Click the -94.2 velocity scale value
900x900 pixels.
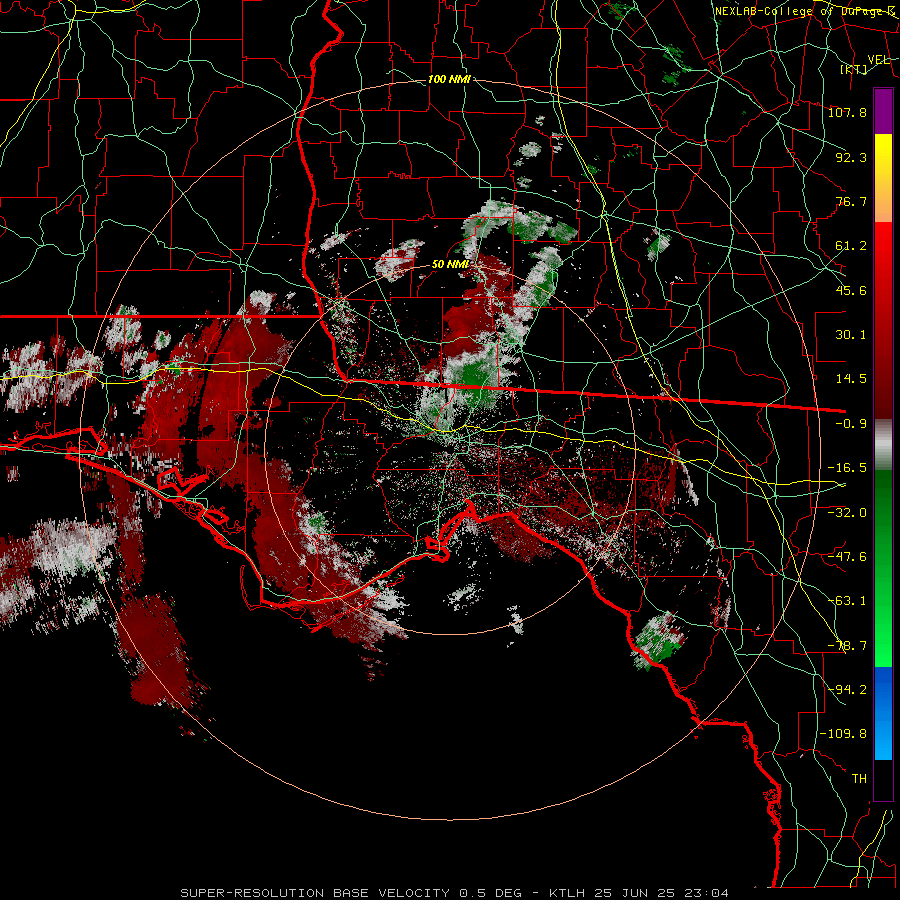[x=847, y=689]
